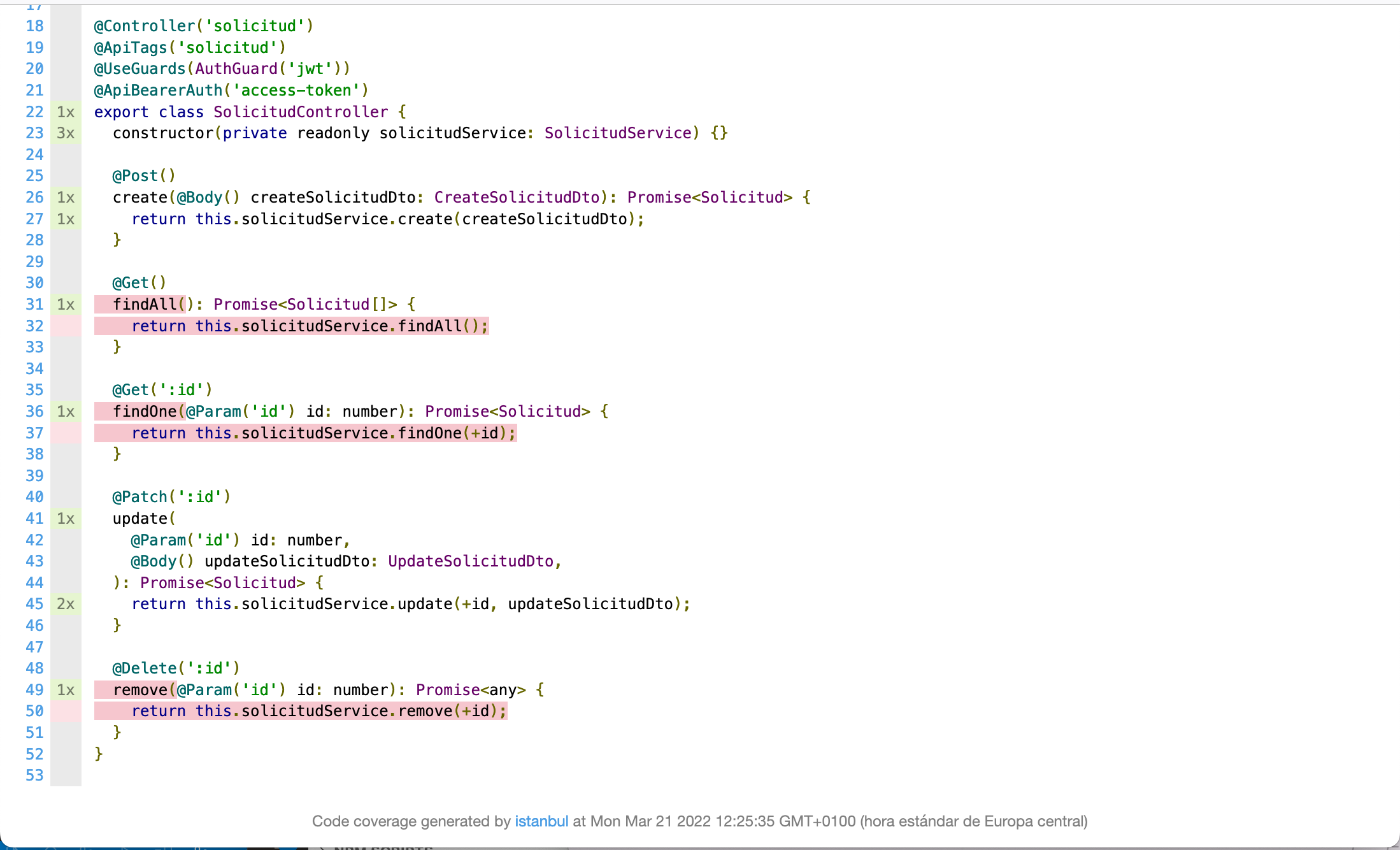
Task: Click the @UseGuards(AuthGuard('jwt')) line
Action: [222, 69]
